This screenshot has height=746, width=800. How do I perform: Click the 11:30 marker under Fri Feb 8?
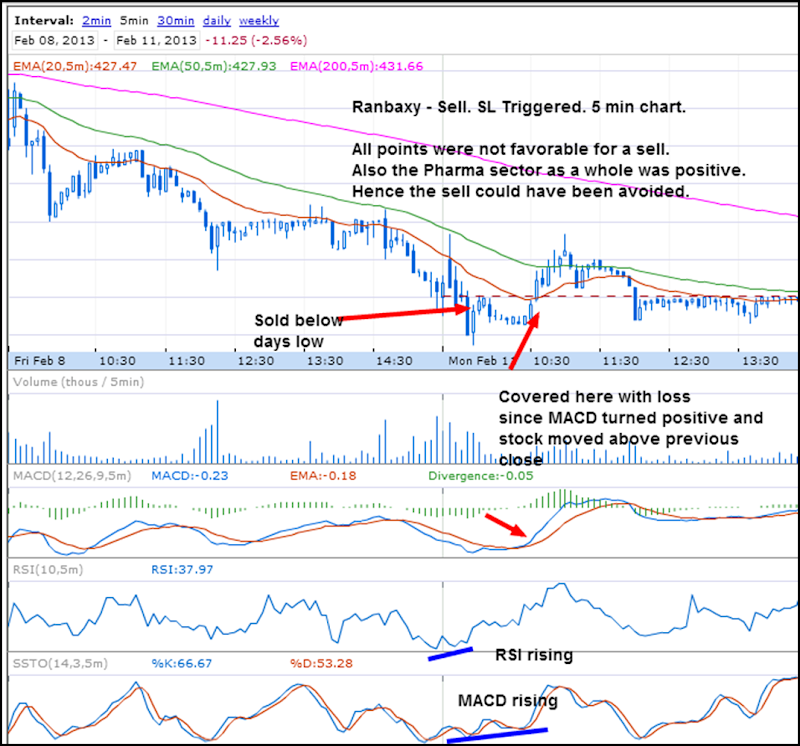(x=187, y=361)
